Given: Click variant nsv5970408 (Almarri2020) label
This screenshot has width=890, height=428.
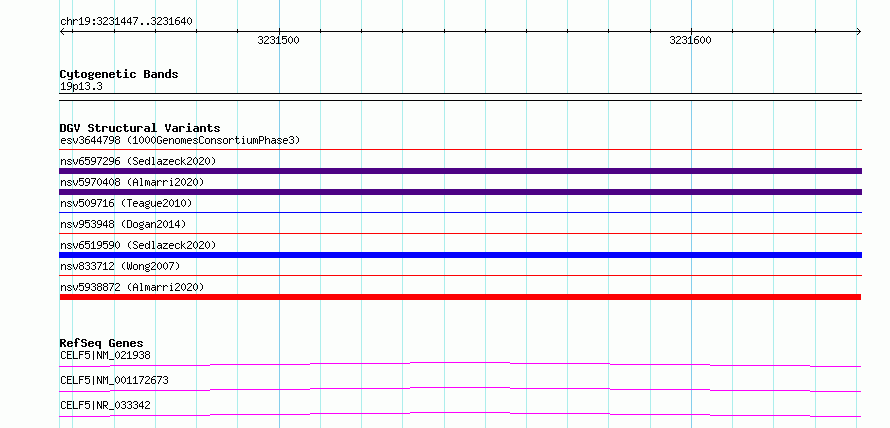Looking at the screenshot, I should click(x=132, y=182).
